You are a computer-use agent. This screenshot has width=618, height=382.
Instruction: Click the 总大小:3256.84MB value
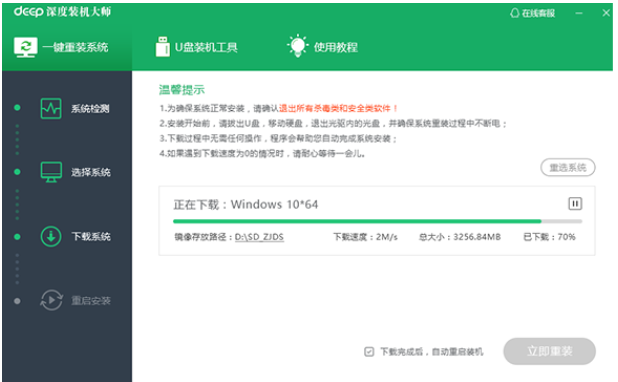tap(460, 237)
